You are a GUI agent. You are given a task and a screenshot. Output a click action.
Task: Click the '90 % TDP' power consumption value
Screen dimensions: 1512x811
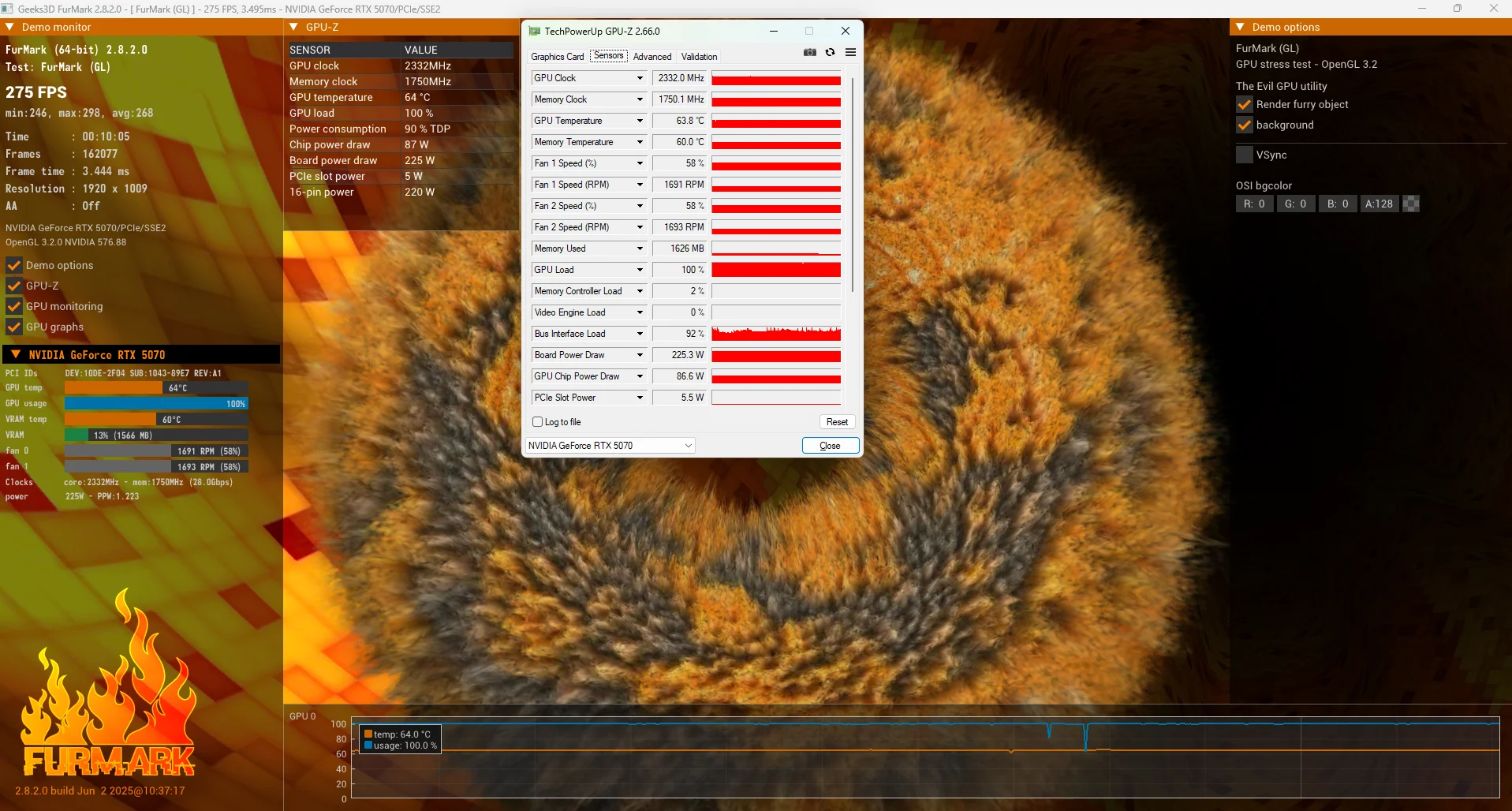point(427,129)
